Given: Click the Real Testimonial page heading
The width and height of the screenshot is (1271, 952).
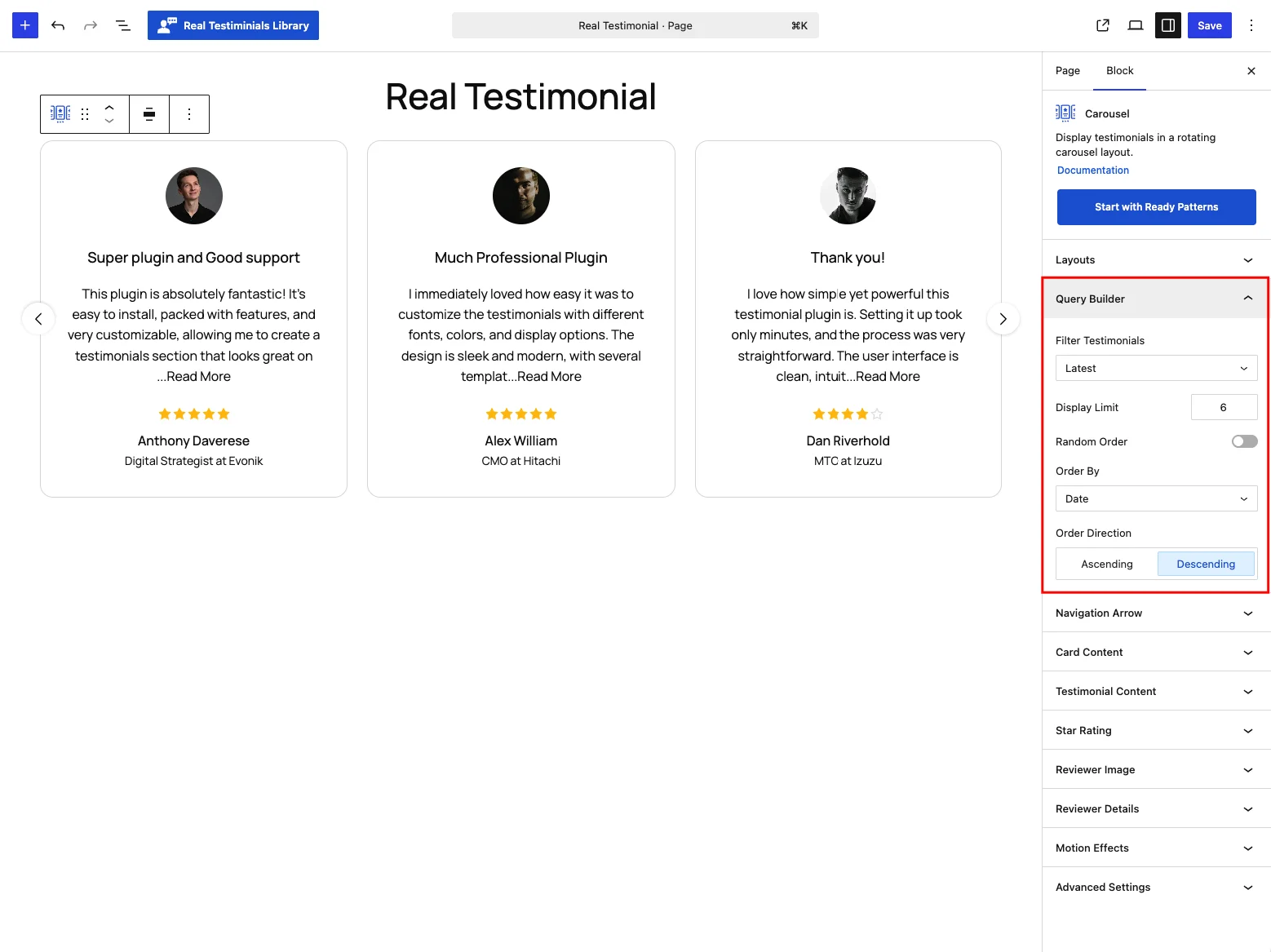Looking at the screenshot, I should [x=520, y=97].
